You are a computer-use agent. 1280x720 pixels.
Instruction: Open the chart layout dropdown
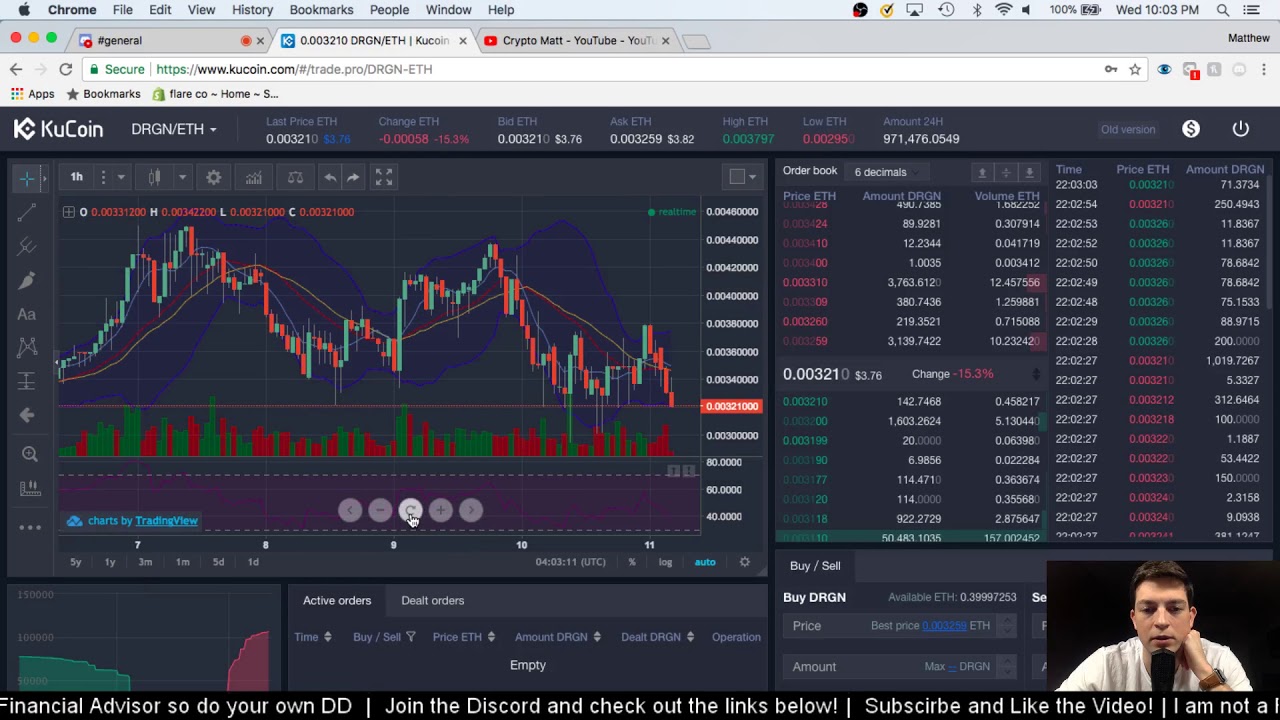click(742, 177)
